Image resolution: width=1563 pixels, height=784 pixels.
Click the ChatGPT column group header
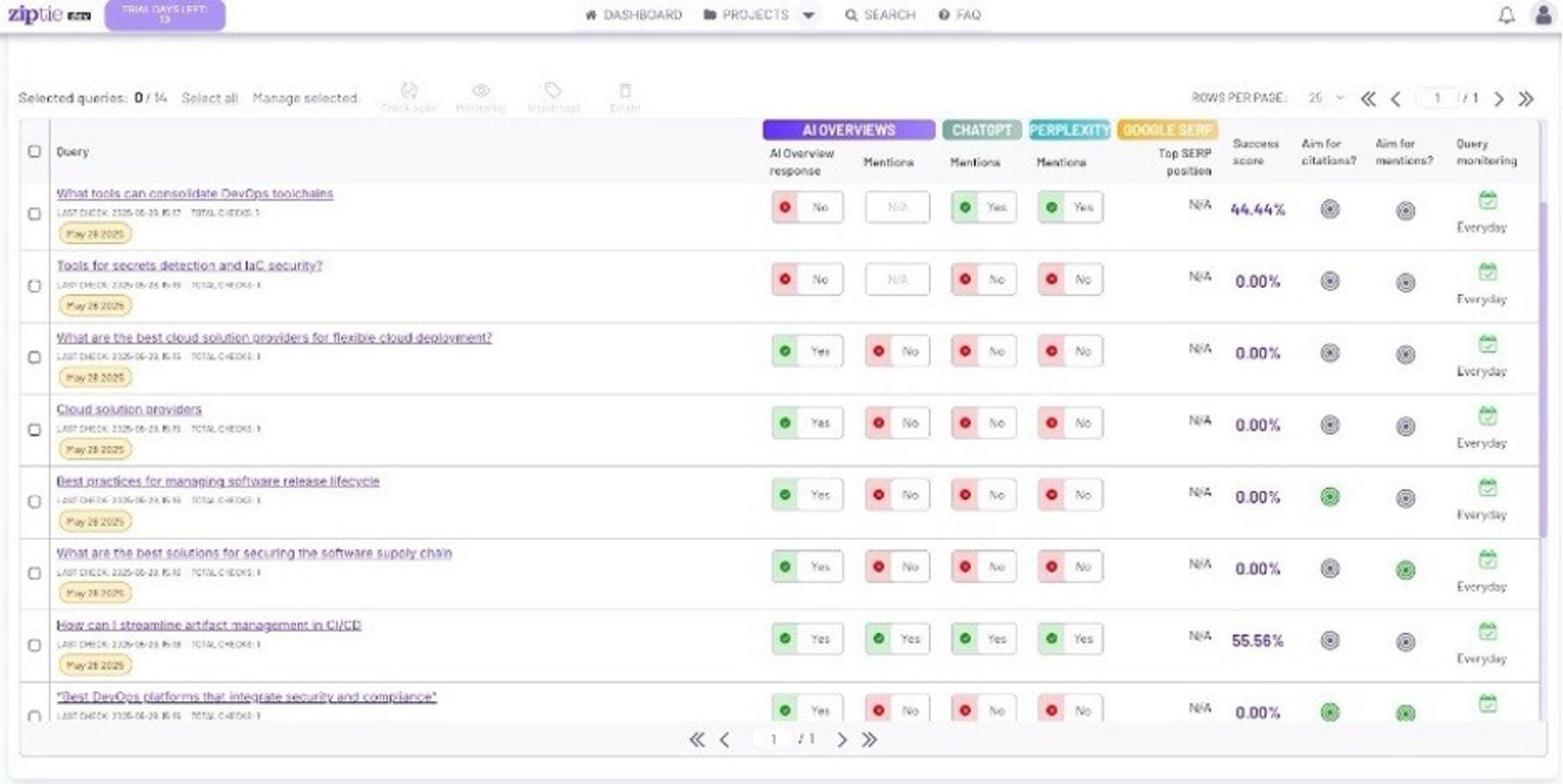[982, 130]
